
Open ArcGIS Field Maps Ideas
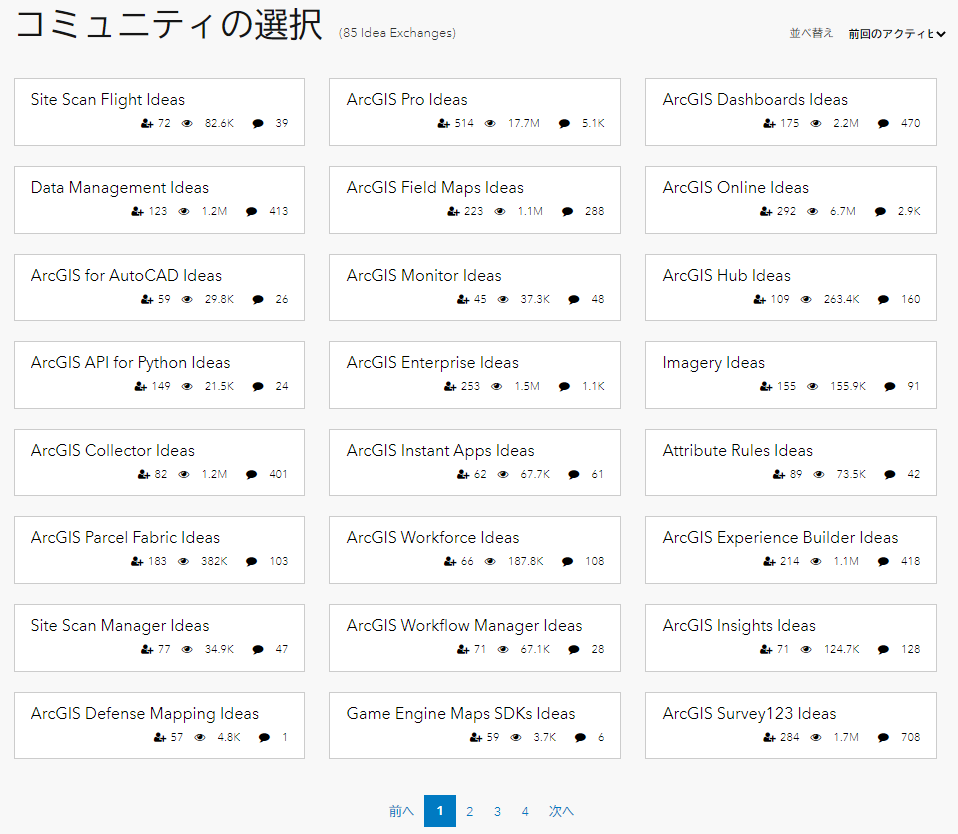(x=435, y=188)
